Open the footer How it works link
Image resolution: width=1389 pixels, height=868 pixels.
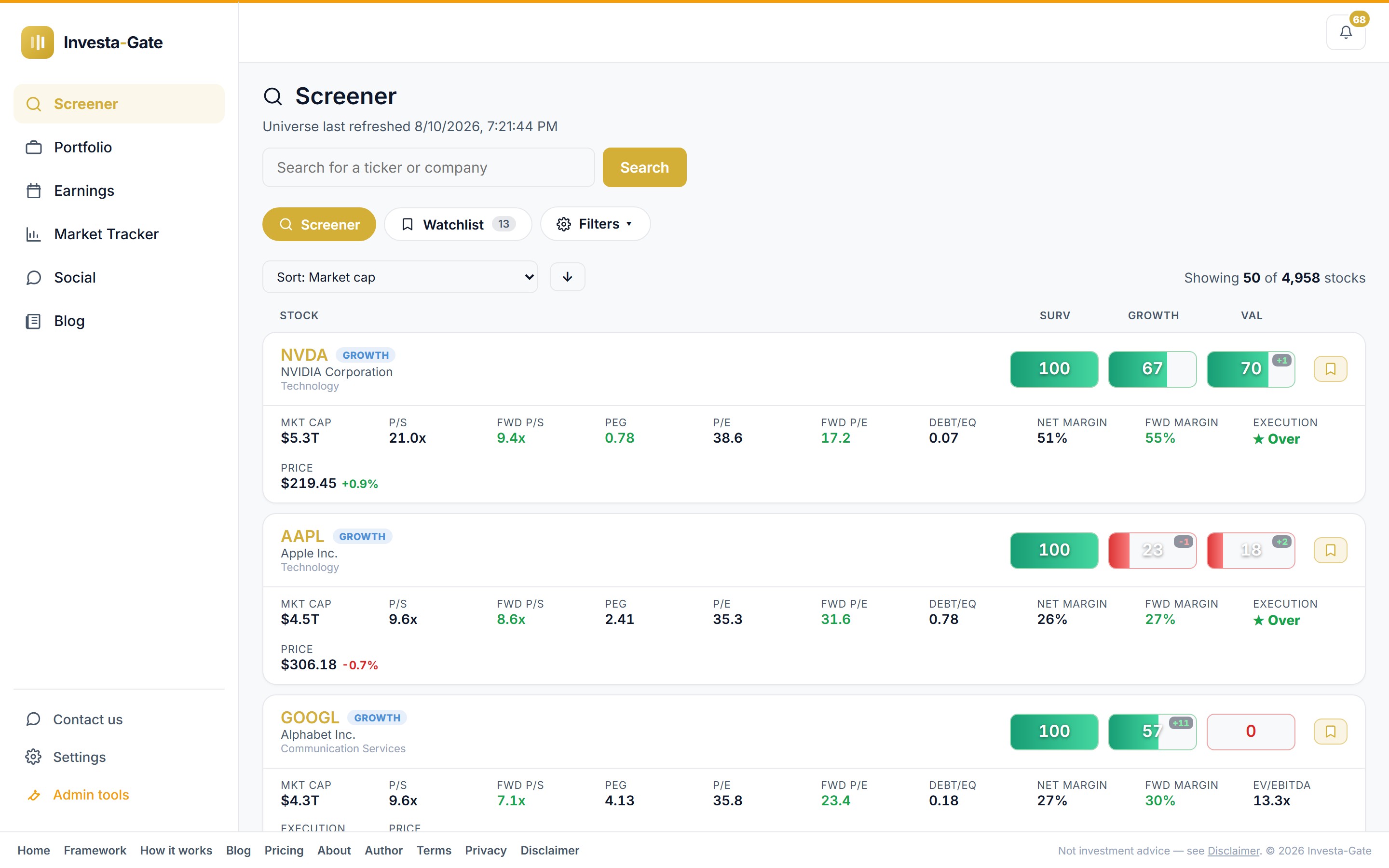tap(176, 850)
